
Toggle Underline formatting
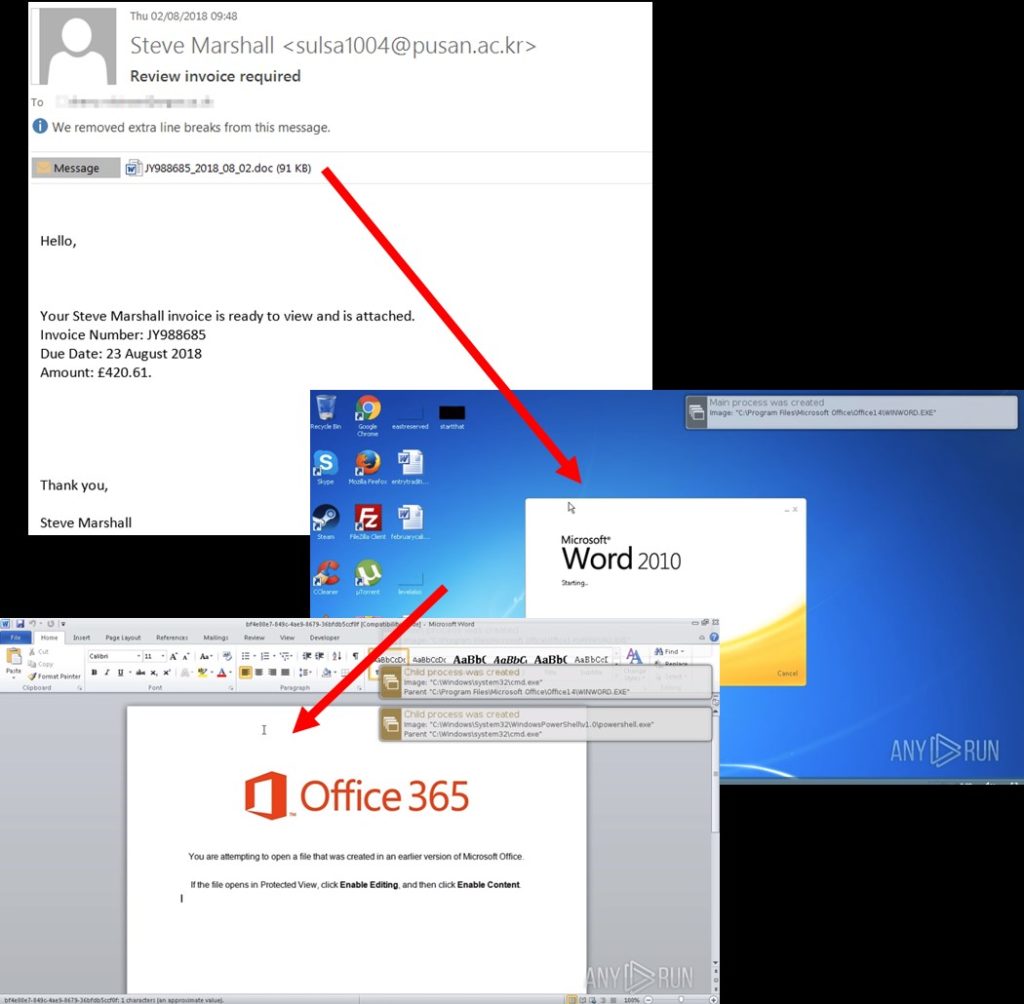pyautogui.click(x=120, y=672)
